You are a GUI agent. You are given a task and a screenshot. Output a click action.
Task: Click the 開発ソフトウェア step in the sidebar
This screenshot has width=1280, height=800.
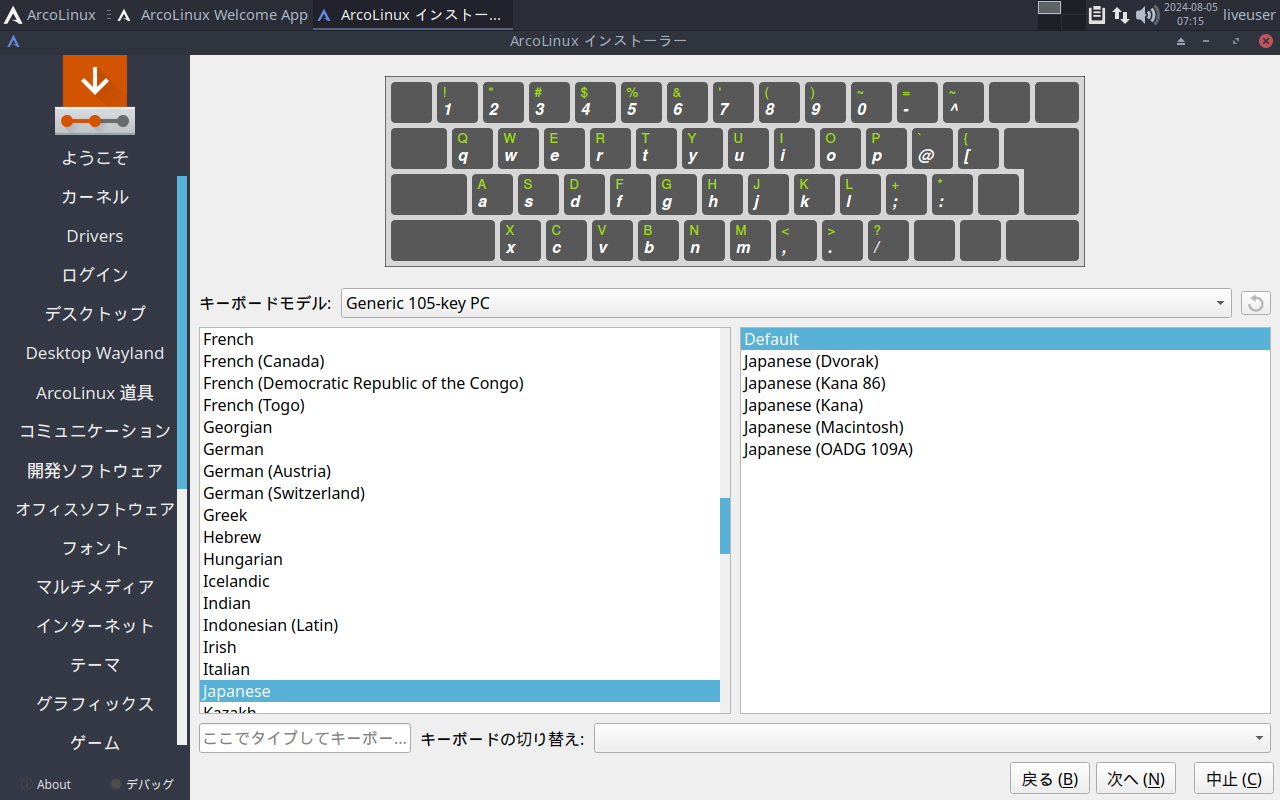[95, 471]
